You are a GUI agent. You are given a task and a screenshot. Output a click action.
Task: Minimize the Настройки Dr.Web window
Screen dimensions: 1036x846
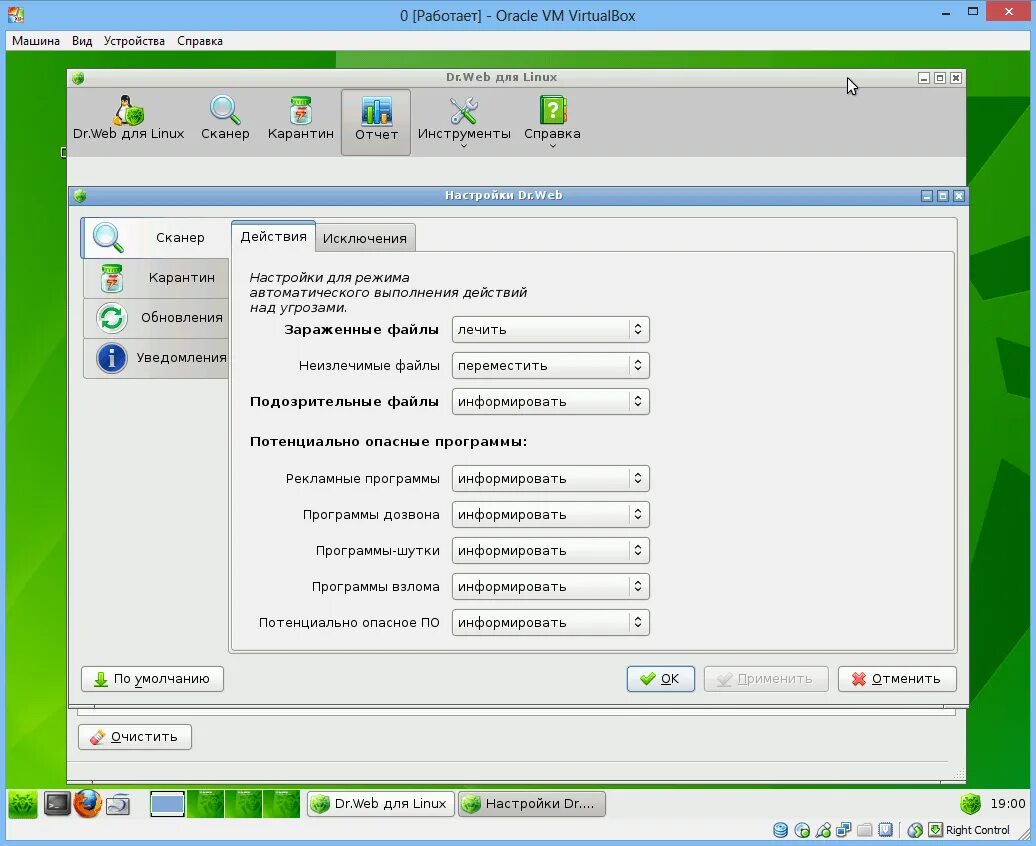pyautogui.click(x=927, y=196)
